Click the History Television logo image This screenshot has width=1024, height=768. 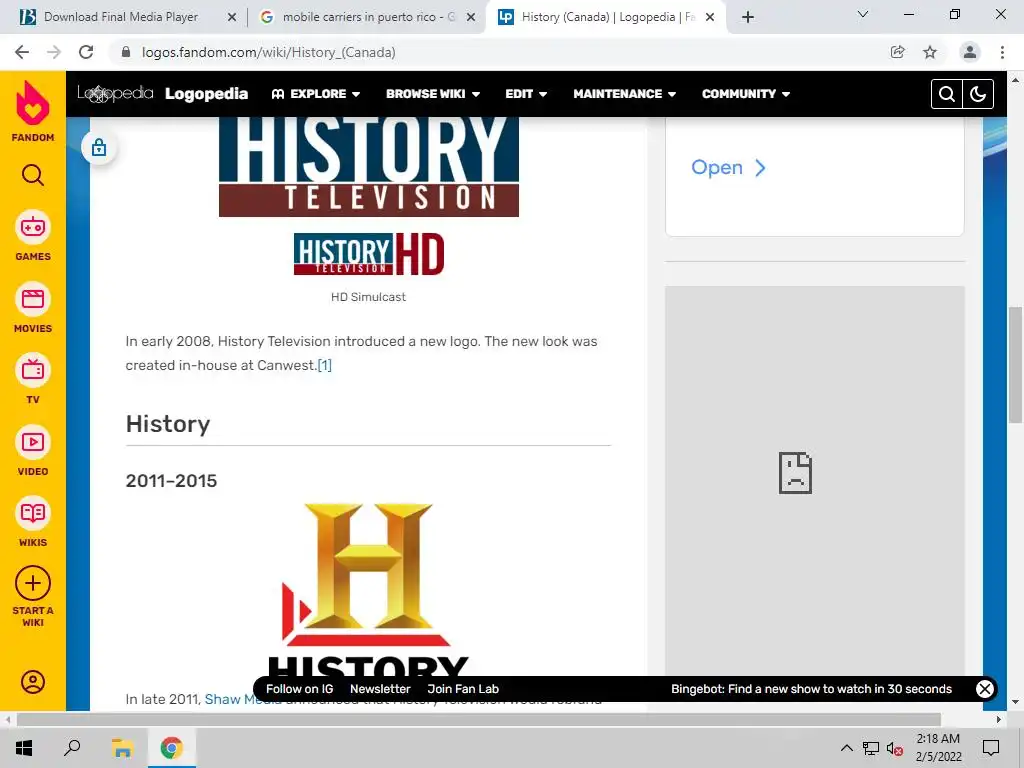click(369, 167)
